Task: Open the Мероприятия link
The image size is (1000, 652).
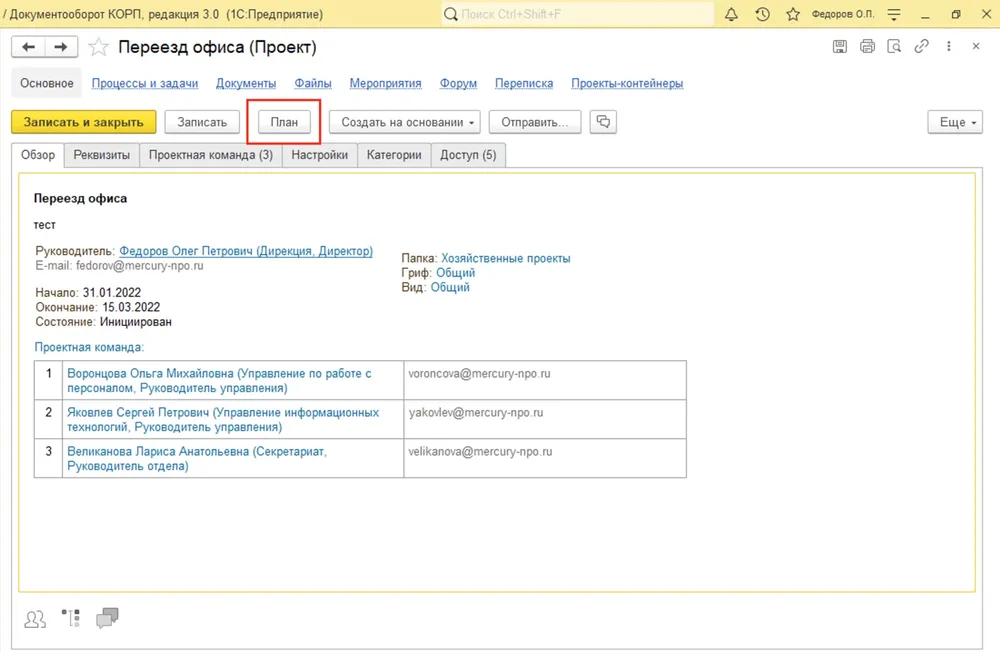Action: click(385, 83)
